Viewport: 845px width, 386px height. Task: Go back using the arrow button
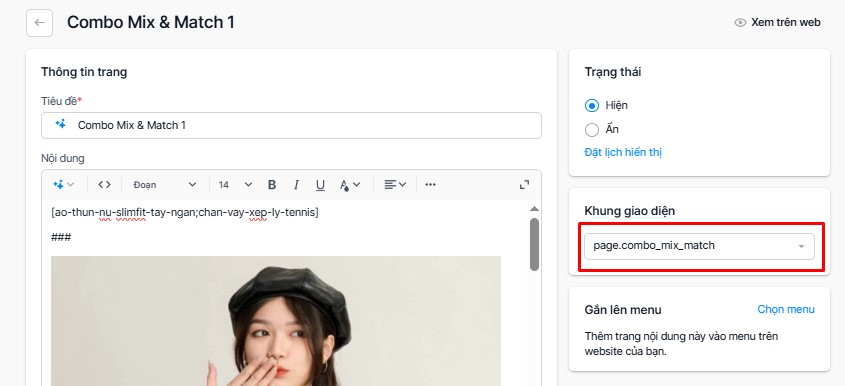point(39,23)
